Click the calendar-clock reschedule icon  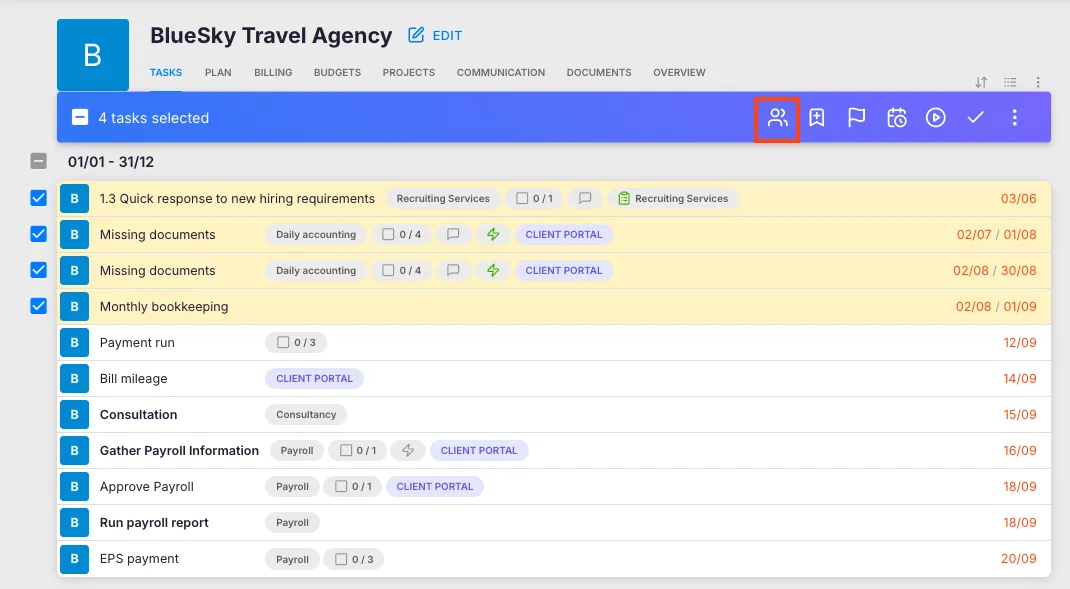[x=896, y=118]
